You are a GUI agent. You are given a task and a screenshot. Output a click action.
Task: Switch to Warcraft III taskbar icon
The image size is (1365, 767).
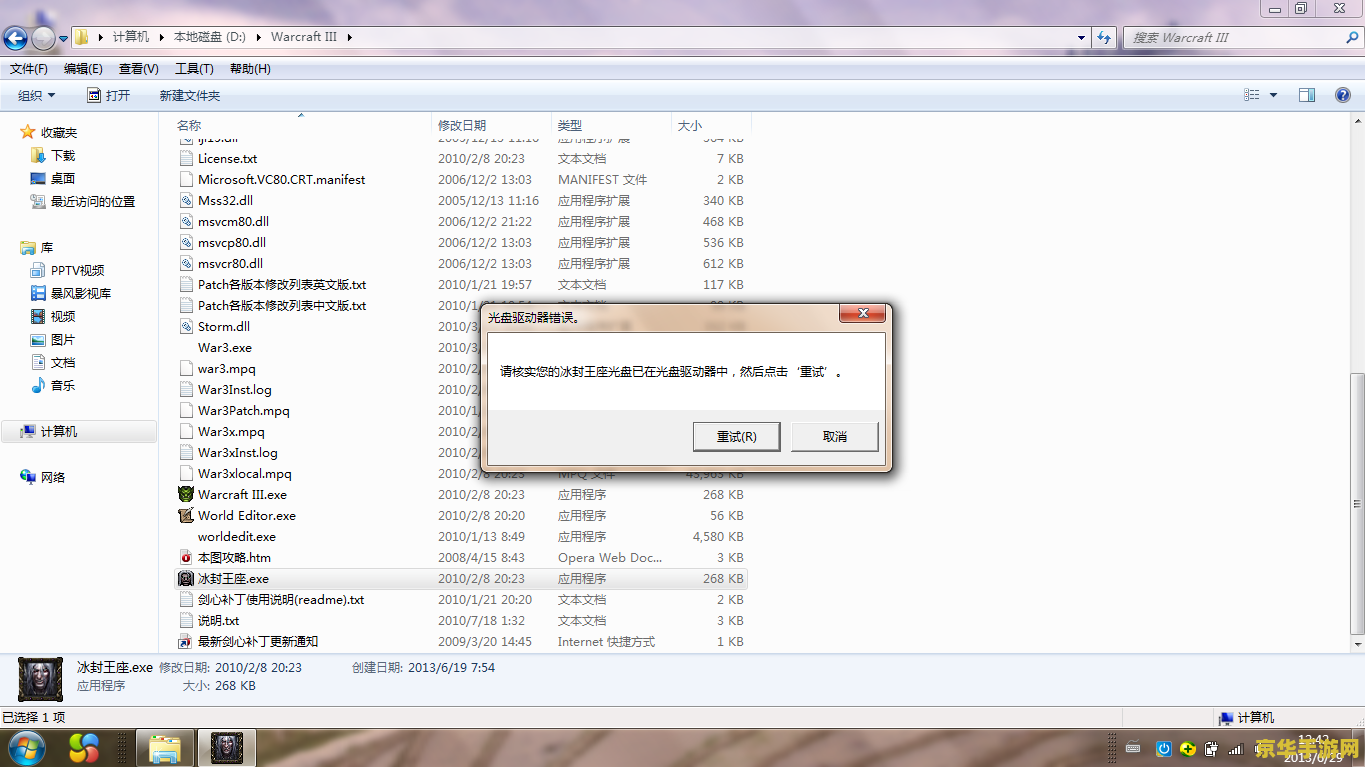pos(227,747)
